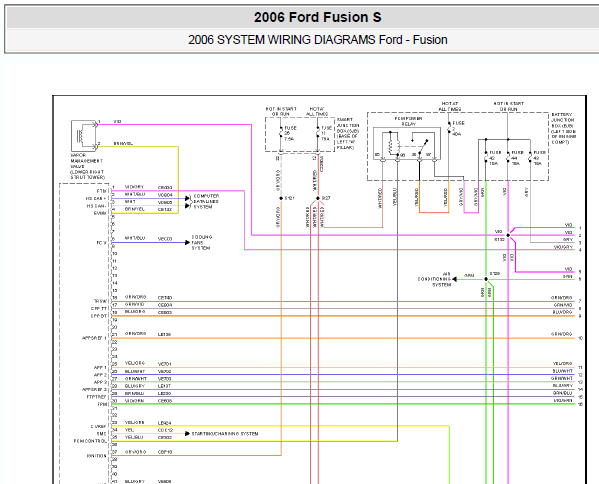Click the "COMPUTER DATA LINES SYSTEM" label

click(x=206, y=201)
